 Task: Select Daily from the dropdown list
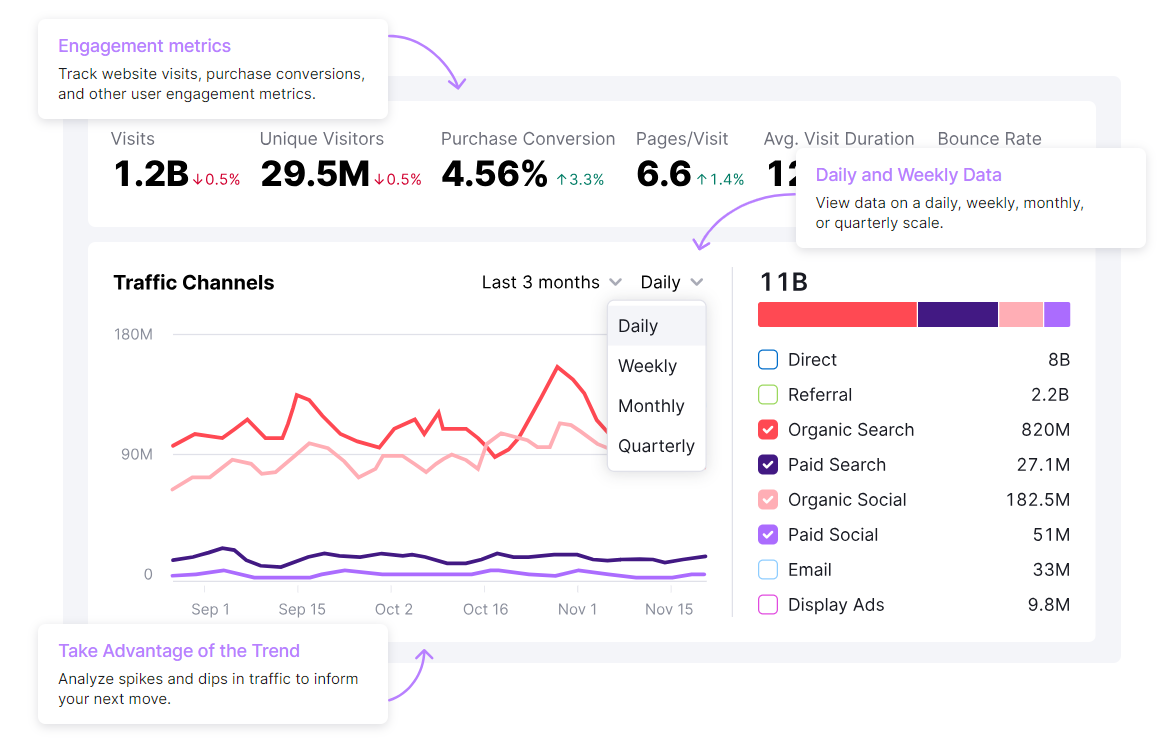[656, 326]
